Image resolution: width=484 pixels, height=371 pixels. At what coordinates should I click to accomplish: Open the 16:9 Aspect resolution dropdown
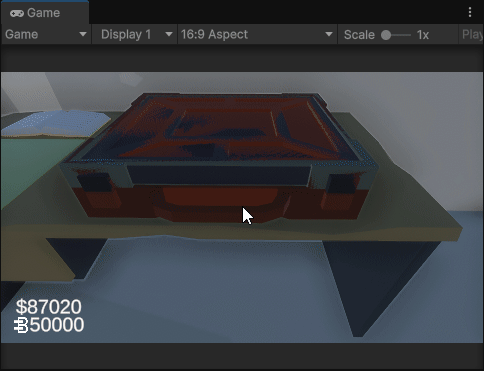click(x=257, y=34)
